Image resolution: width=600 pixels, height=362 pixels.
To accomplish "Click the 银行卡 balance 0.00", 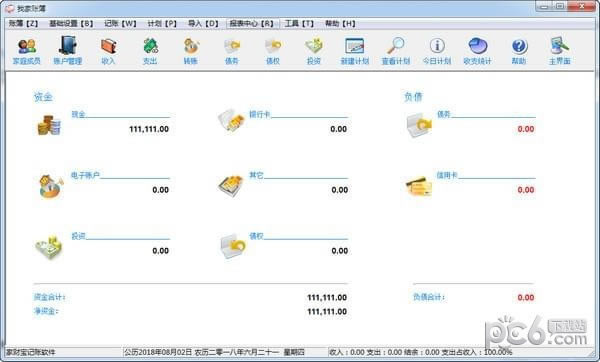I will click(339, 129).
